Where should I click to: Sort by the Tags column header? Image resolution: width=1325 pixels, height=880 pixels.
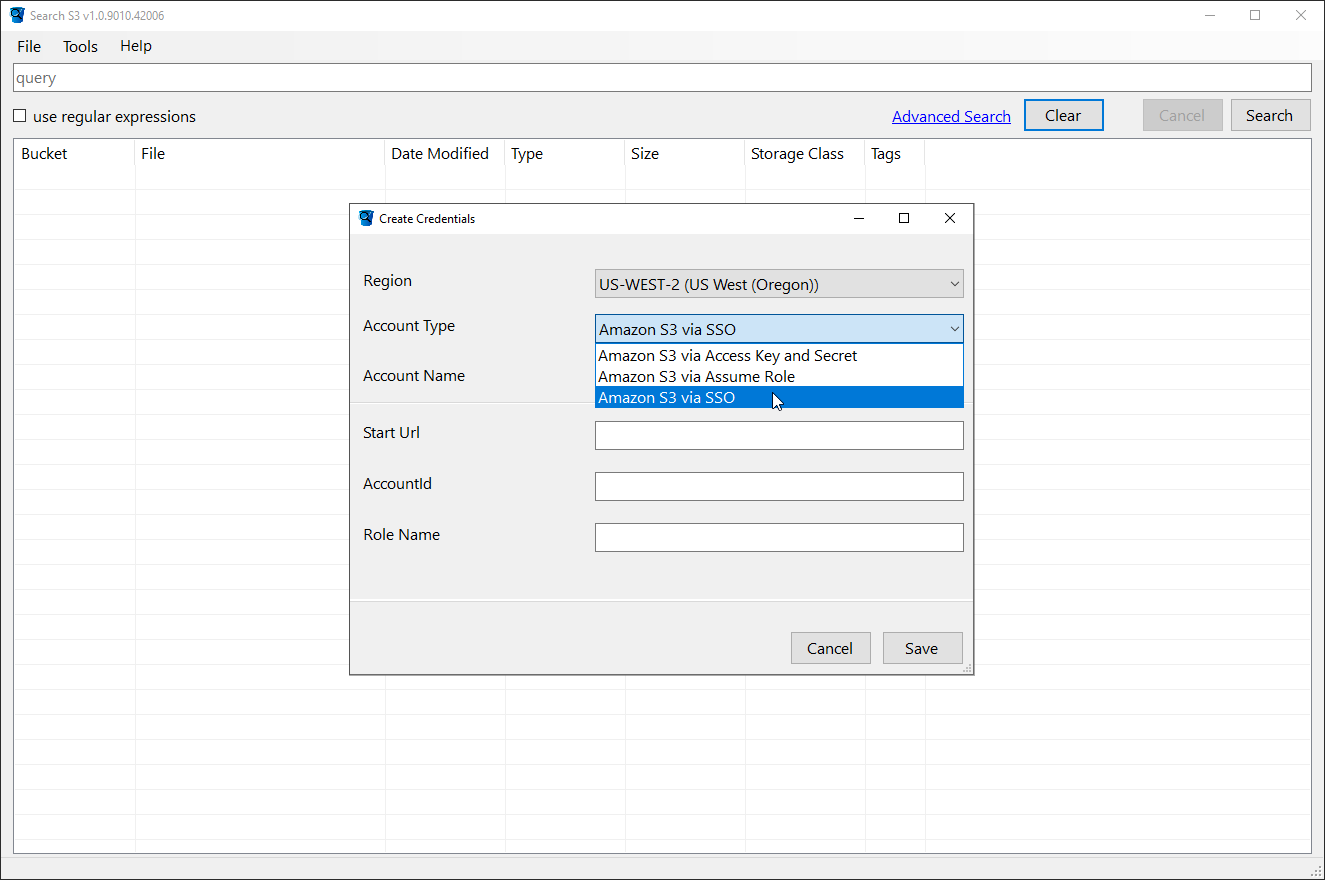point(895,154)
